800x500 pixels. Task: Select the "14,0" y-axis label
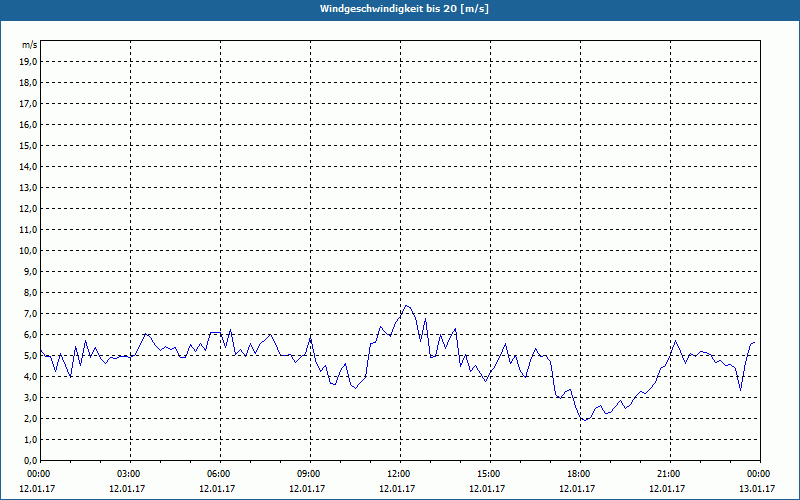[28, 167]
